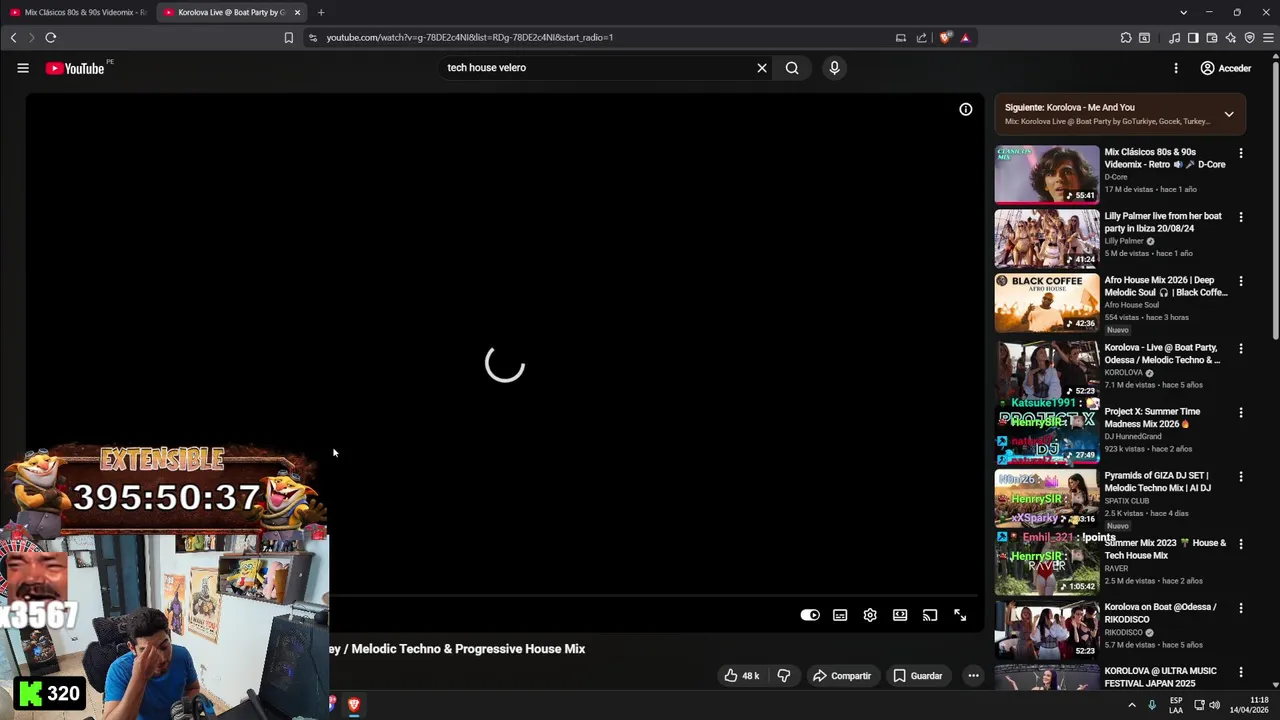
Task: Open options for Pyramids of GIZA DJ SET video
Action: pos(1241,476)
